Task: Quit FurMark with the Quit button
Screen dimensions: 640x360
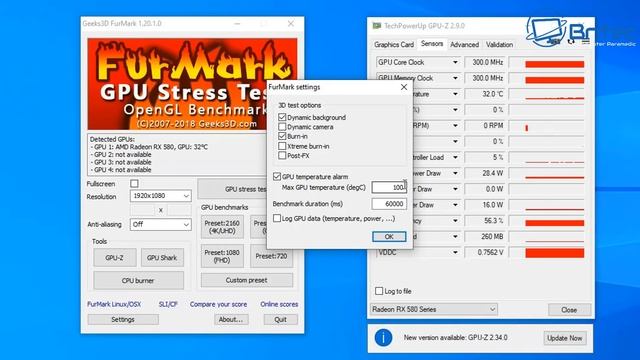Action: pos(280,320)
